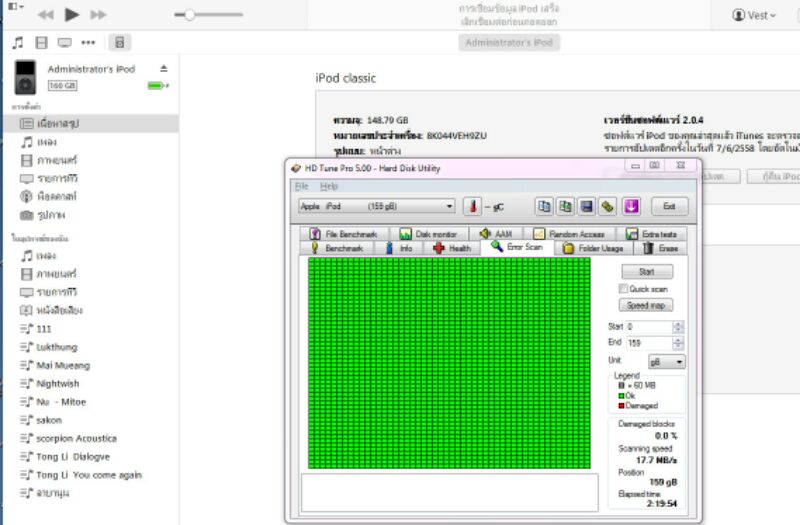800x525 pixels.
Task: Click the iPod device icon in iTunes toolbar
Action: point(120,43)
